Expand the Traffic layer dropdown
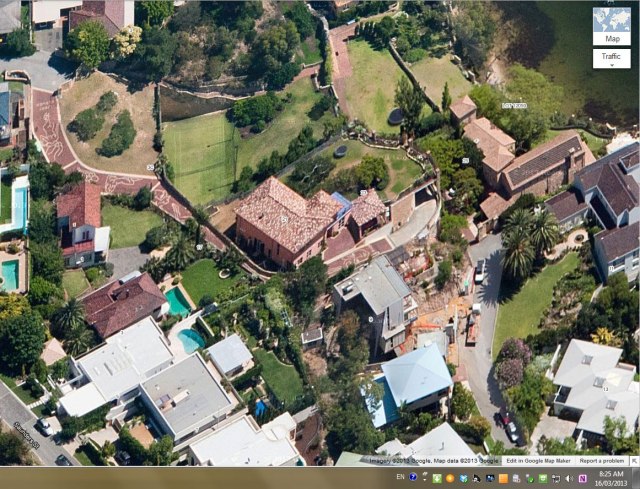The width and height of the screenshot is (640, 489). click(611, 59)
